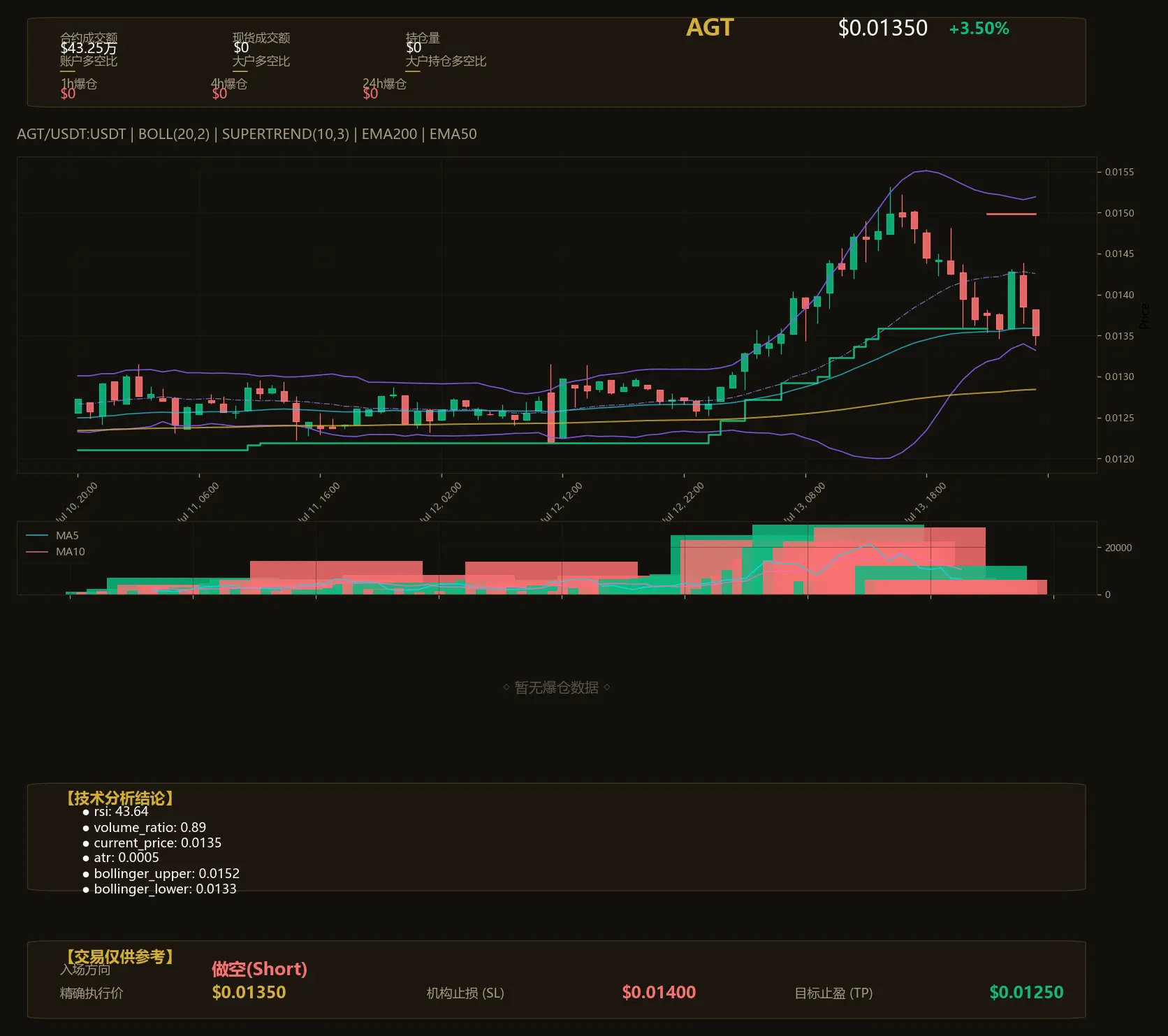This screenshot has width=1168, height=1036.
Task: Click the 4h爆仓 liquidation label
Action: tap(229, 84)
